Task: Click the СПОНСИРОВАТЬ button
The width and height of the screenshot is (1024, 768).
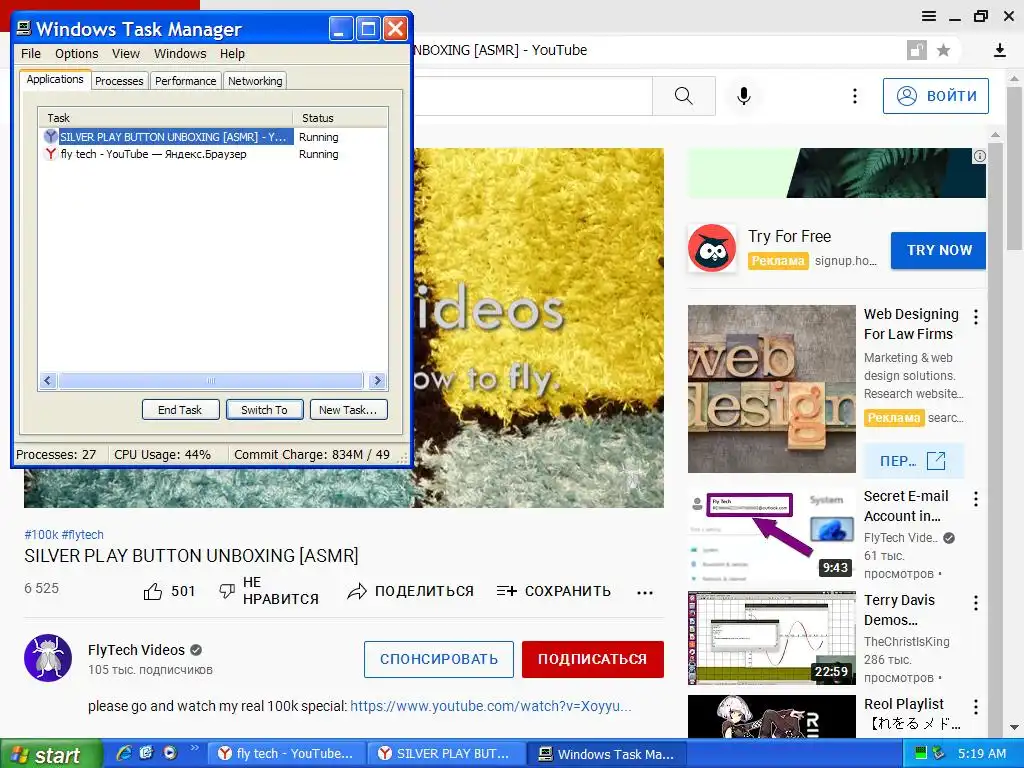Action: click(x=439, y=660)
